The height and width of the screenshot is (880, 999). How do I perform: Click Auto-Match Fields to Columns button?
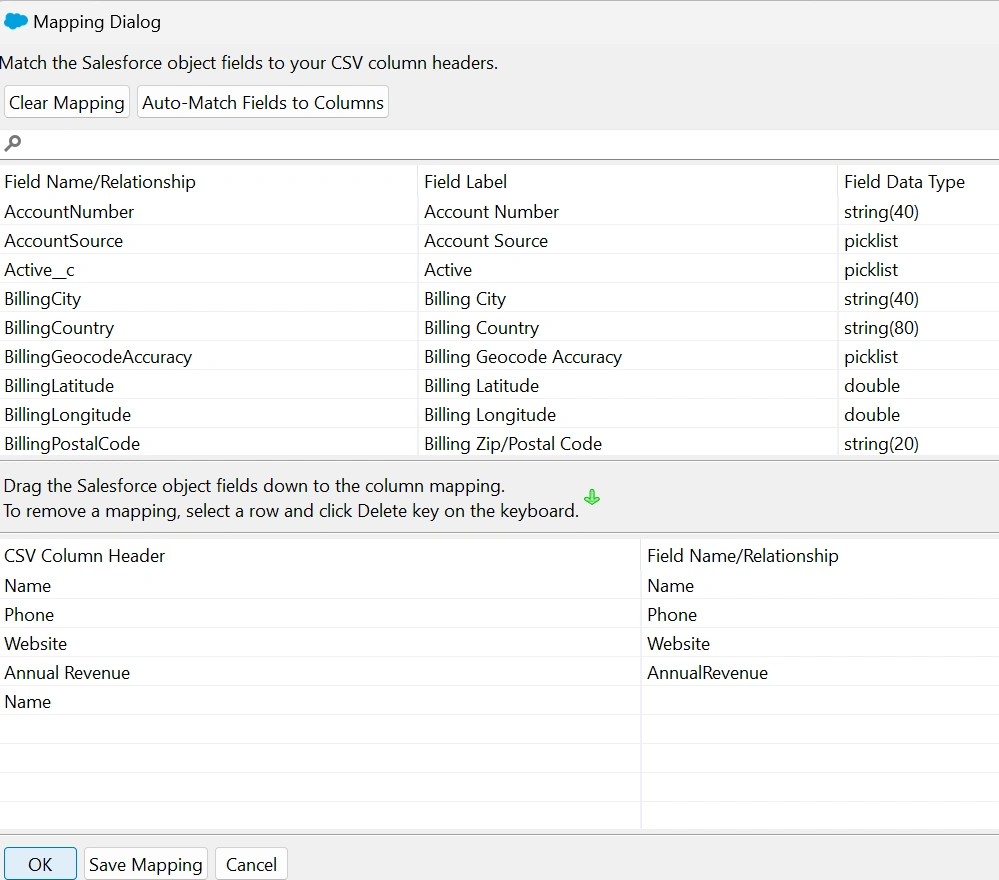[x=262, y=103]
